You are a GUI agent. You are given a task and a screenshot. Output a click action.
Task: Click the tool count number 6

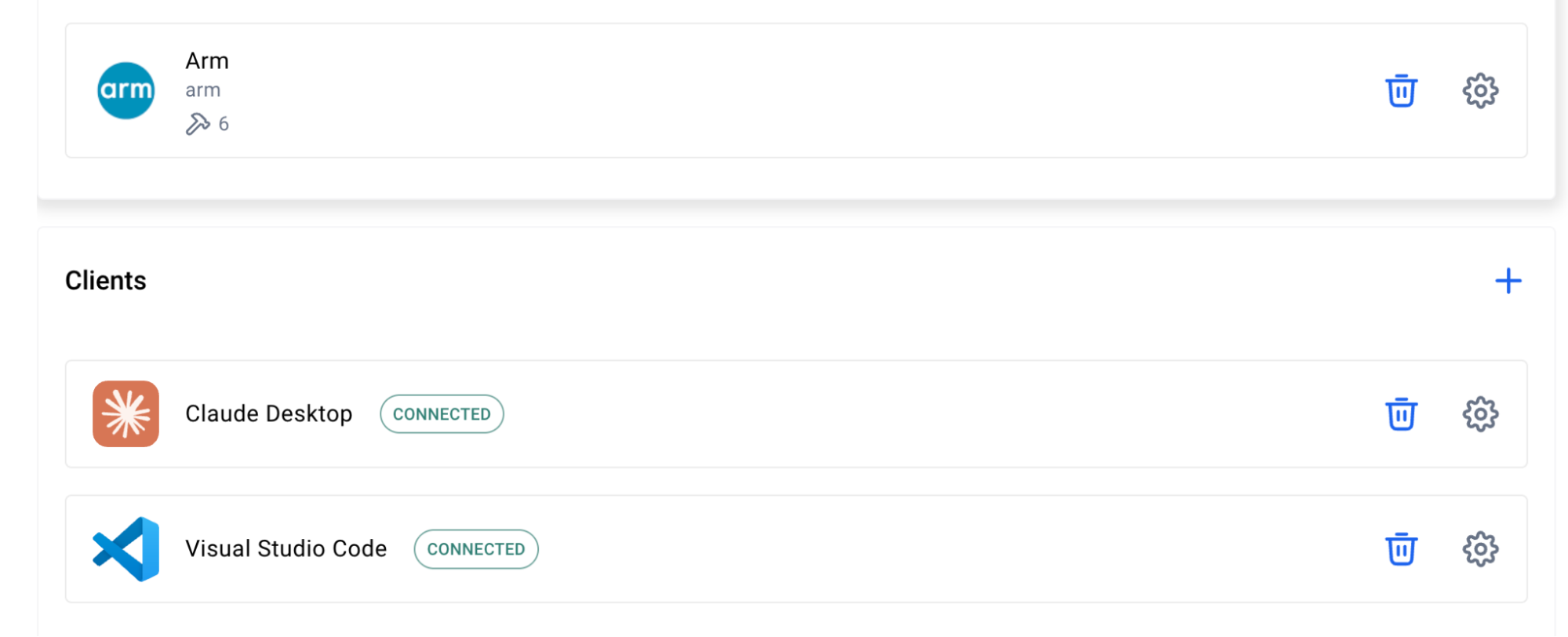click(x=224, y=124)
